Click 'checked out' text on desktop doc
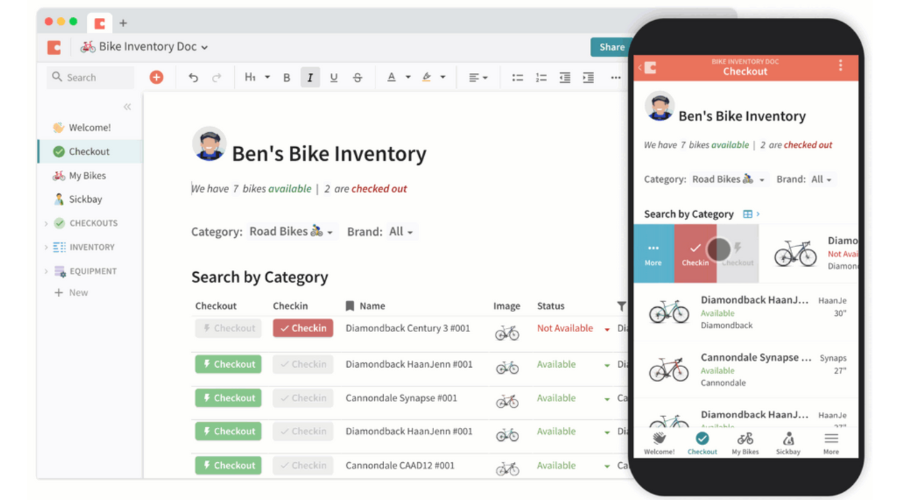 pyautogui.click(x=379, y=189)
